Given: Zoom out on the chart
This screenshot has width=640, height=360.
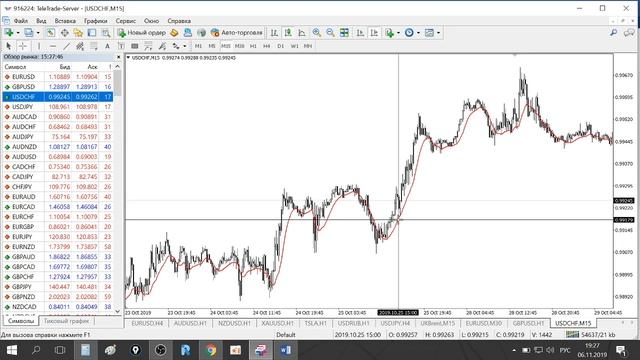Looking at the screenshot, I should coord(330,33).
